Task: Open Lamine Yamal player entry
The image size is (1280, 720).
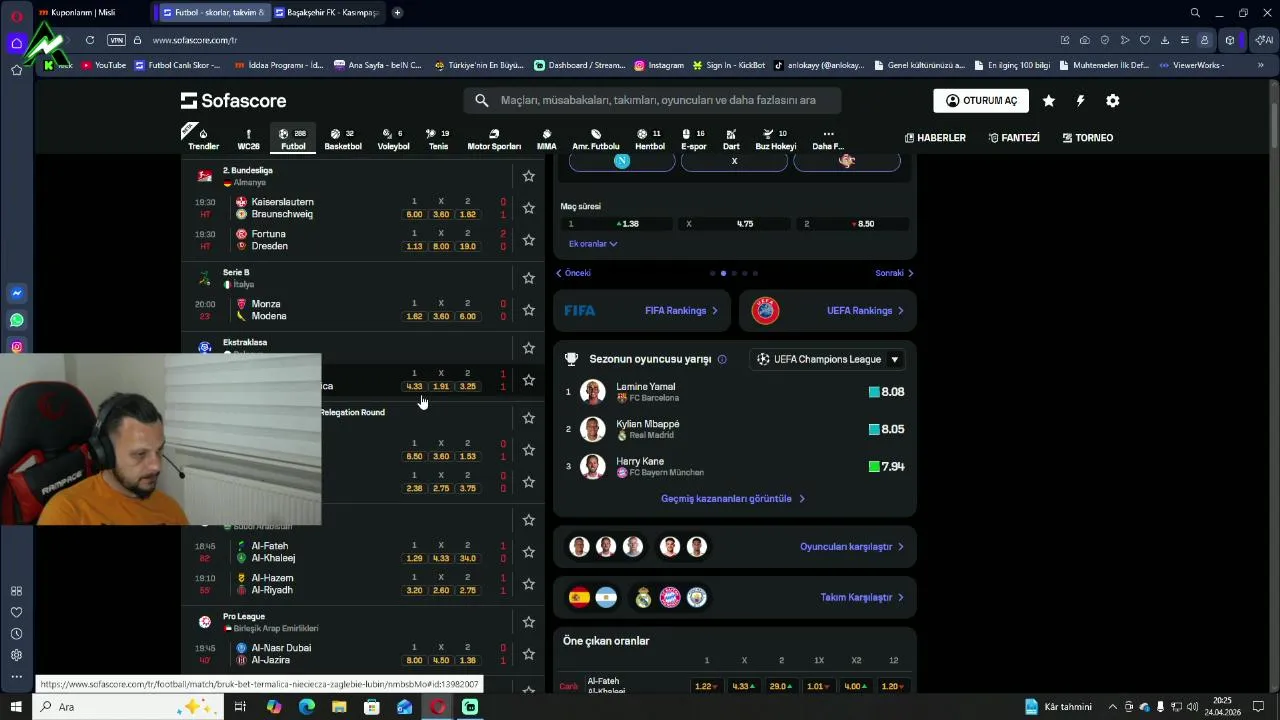Action: point(735,392)
